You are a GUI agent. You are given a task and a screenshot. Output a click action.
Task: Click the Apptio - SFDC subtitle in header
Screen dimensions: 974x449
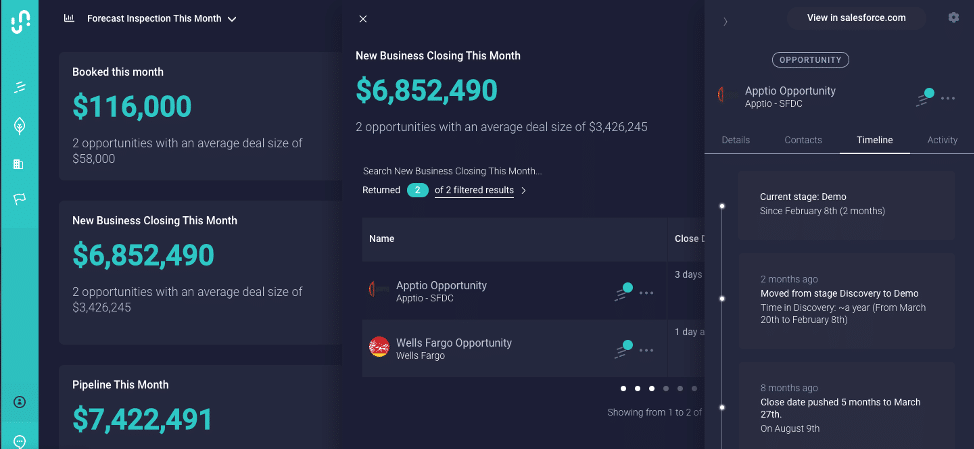pos(773,104)
